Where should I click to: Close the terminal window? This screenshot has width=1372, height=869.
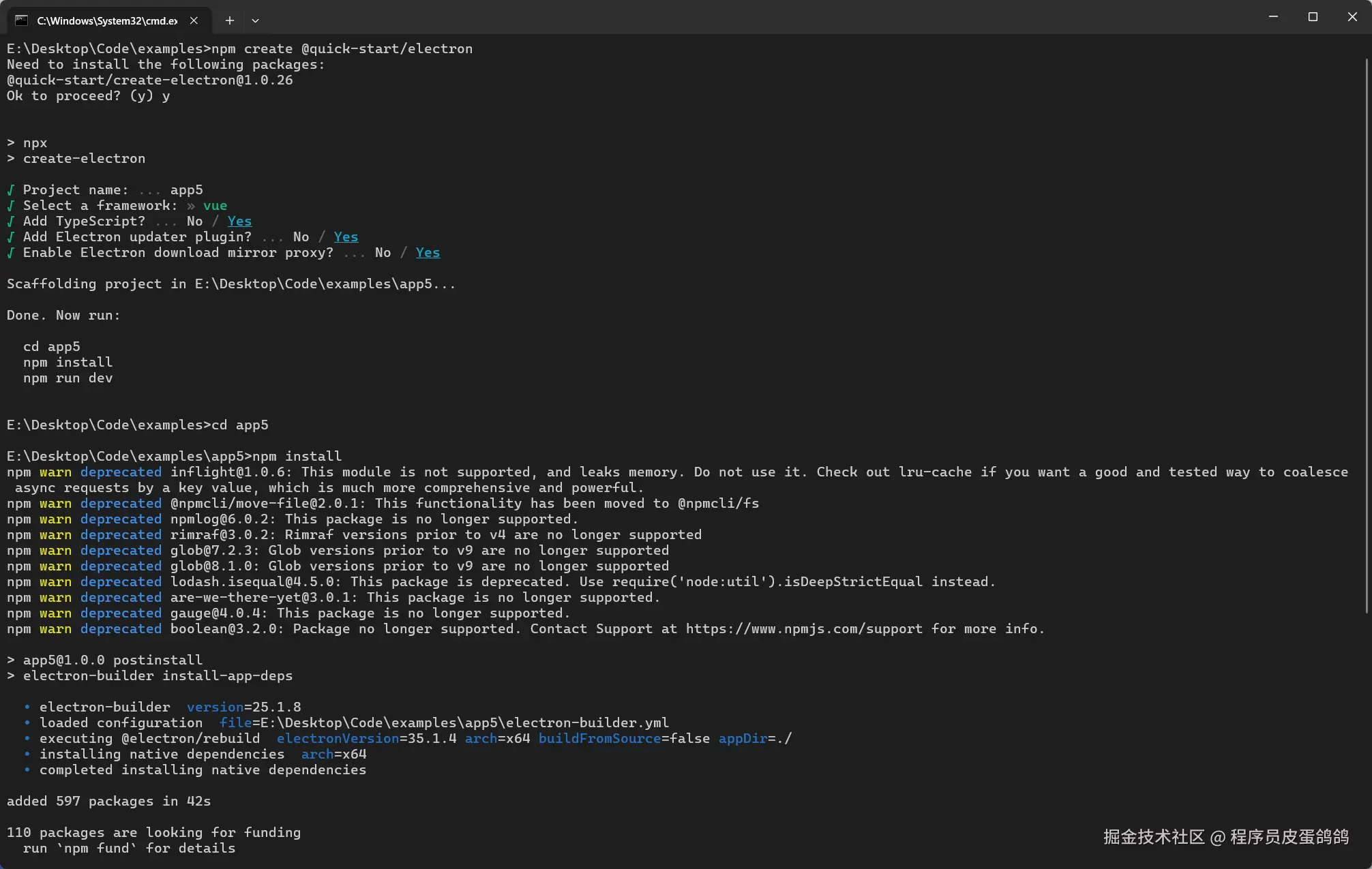(x=1352, y=17)
